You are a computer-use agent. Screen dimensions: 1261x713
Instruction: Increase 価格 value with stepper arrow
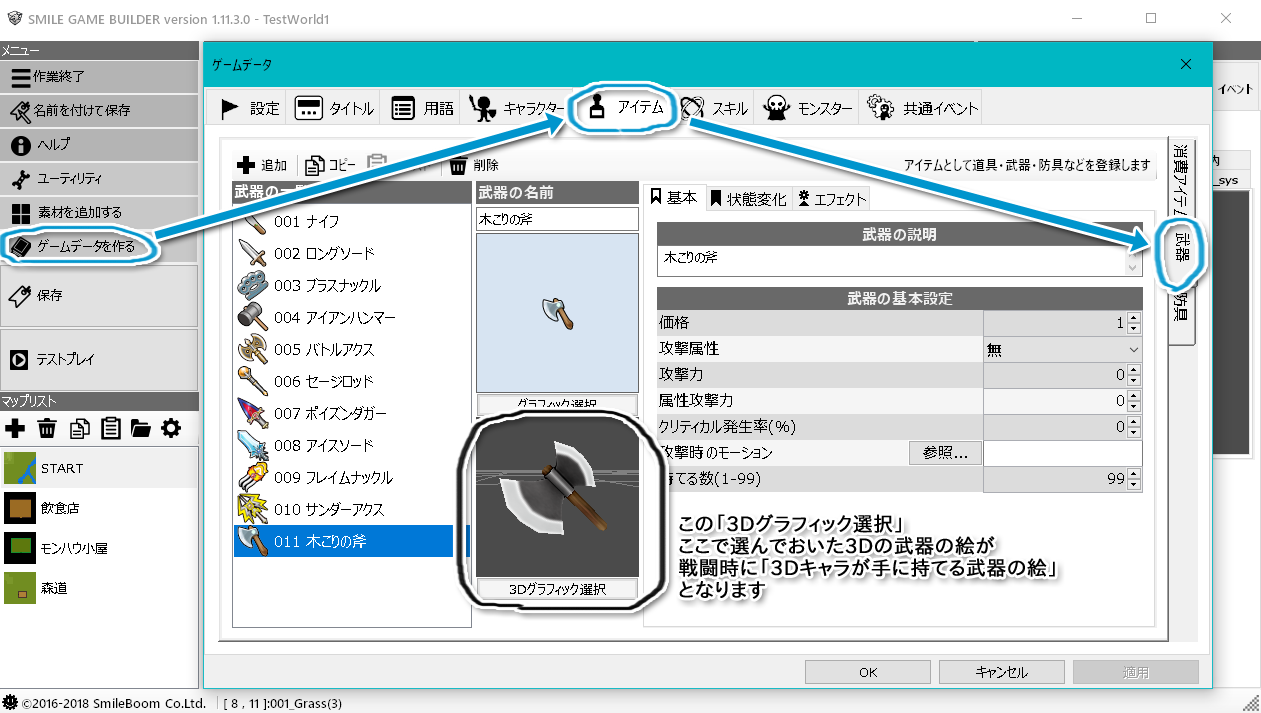click(x=1133, y=319)
